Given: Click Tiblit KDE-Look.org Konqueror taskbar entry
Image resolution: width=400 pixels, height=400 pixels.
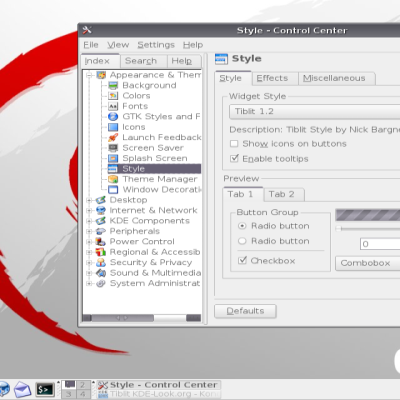Looking at the screenshot, I should 159,394.
